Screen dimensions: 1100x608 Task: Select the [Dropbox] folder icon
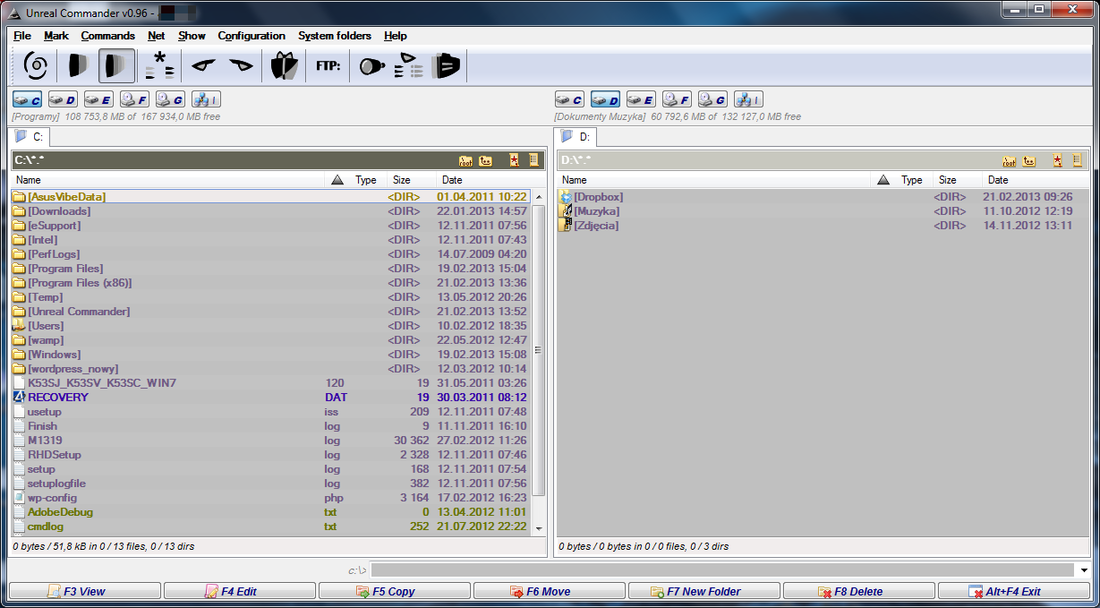pos(565,197)
